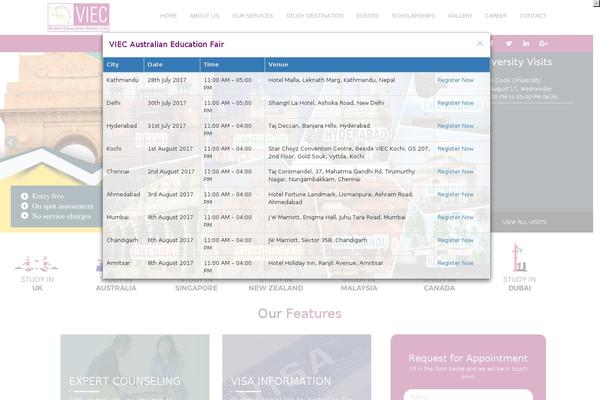Viewport: 600px width, 400px height.
Task: Click the VIEW ALL VISITS button
Action: [x=524, y=222]
